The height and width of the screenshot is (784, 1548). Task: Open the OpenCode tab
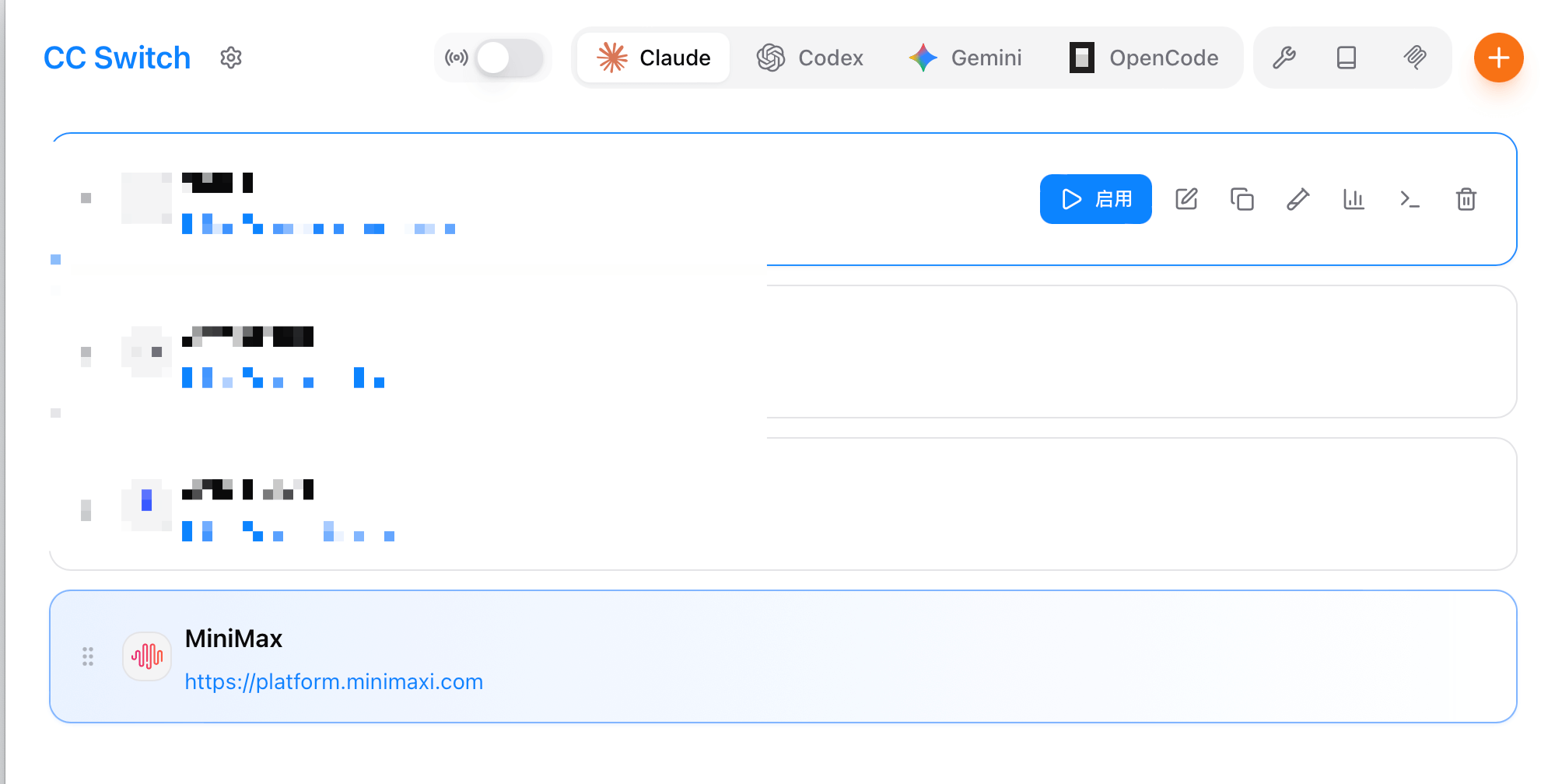click(x=1143, y=58)
